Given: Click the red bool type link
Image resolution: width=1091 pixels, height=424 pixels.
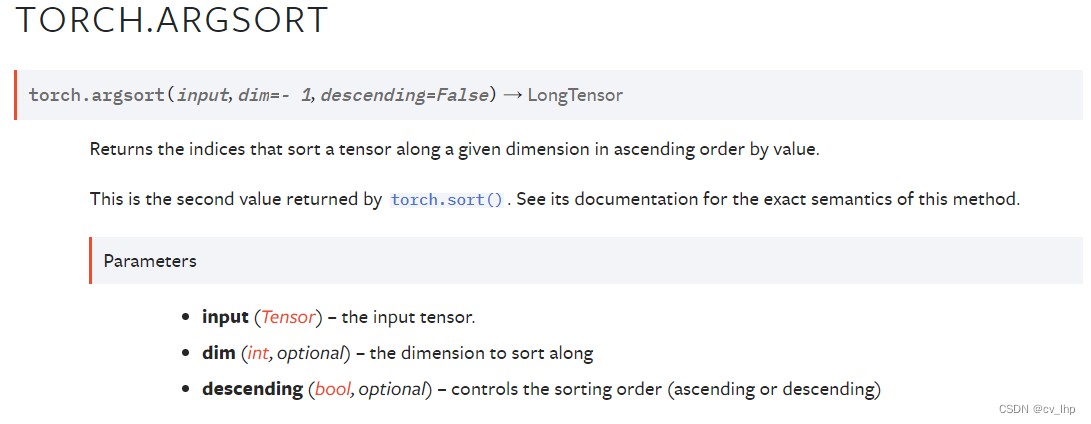Looking at the screenshot, I should point(333,389).
